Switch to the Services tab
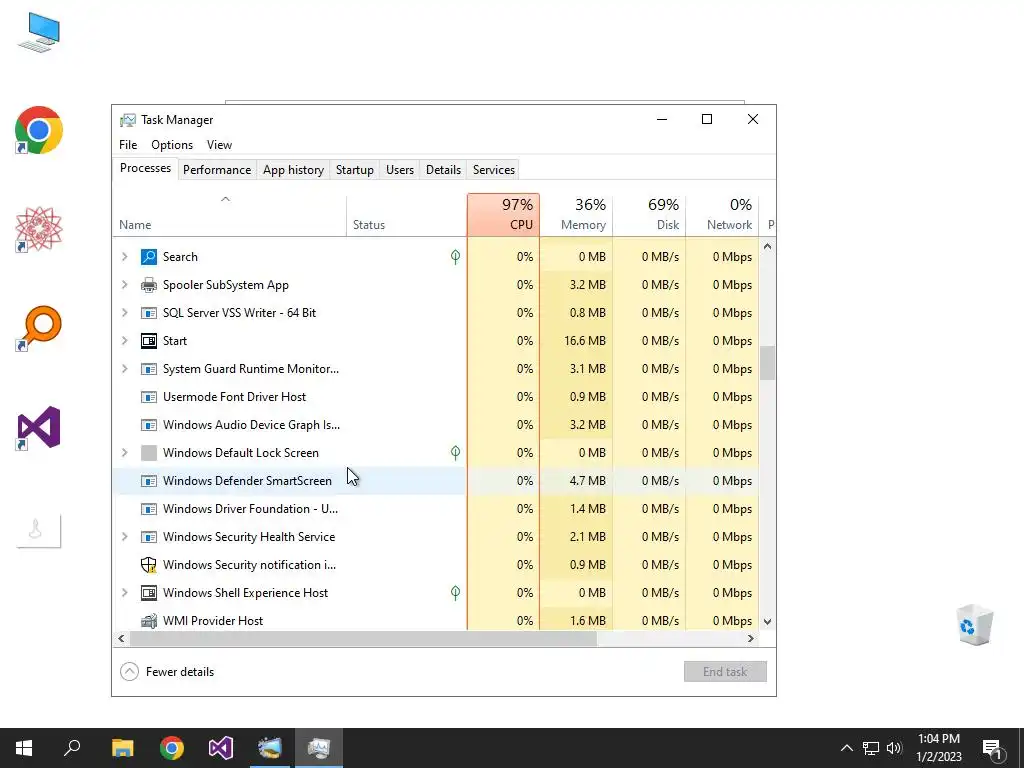This screenshot has height=768, width=1024. tap(494, 170)
